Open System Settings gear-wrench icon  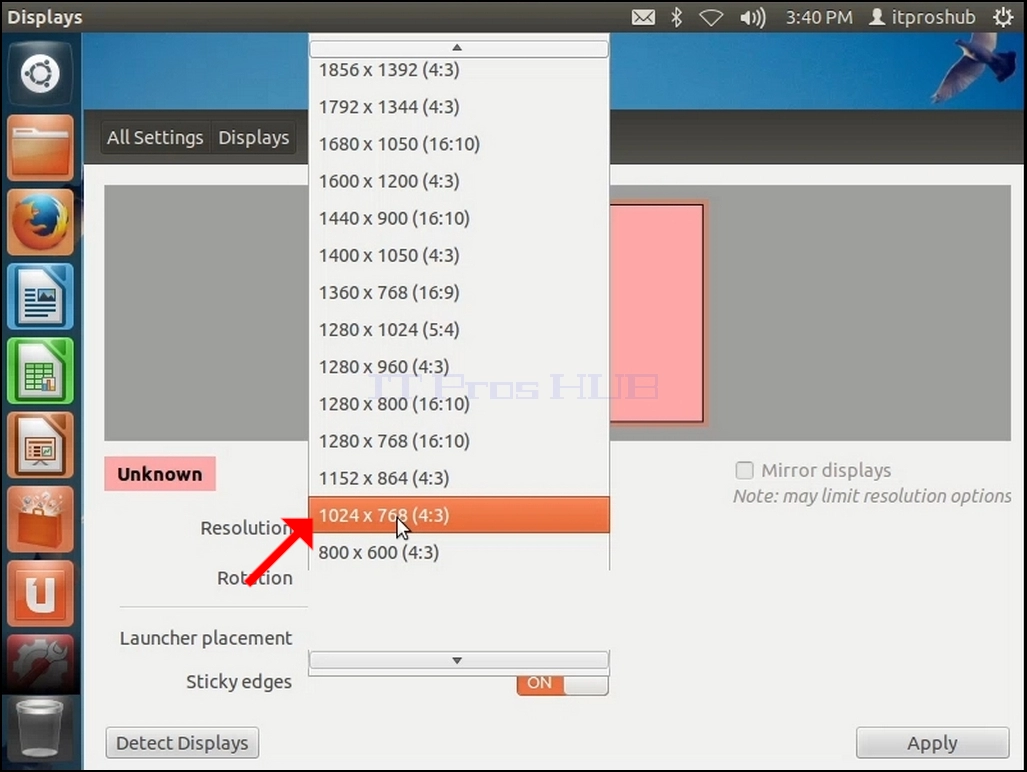[x=41, y=665]
